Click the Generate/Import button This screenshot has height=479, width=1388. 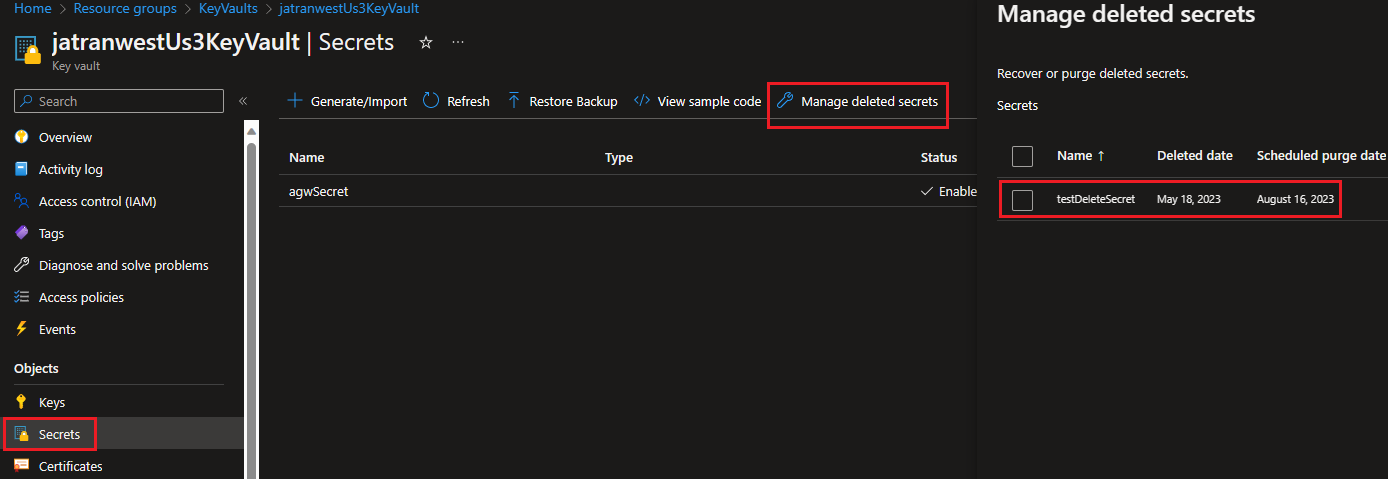pyautogui.click(x=347, y=101)
